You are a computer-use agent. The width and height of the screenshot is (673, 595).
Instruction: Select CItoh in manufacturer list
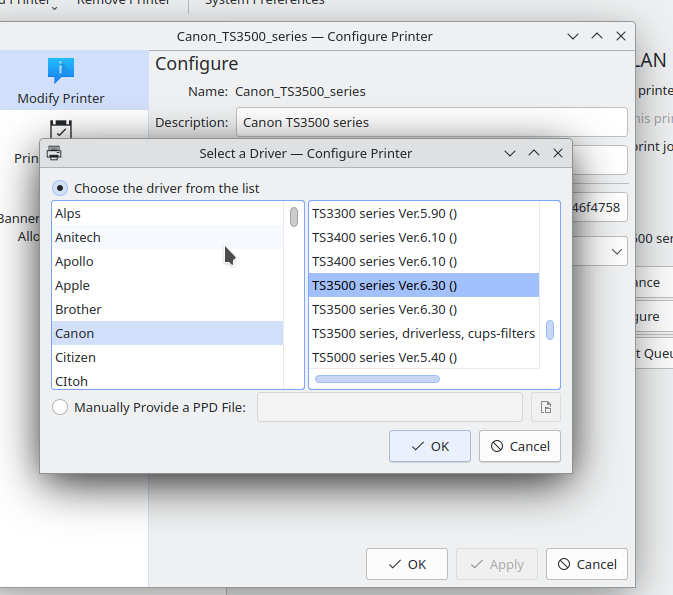(x=167, y=380)
